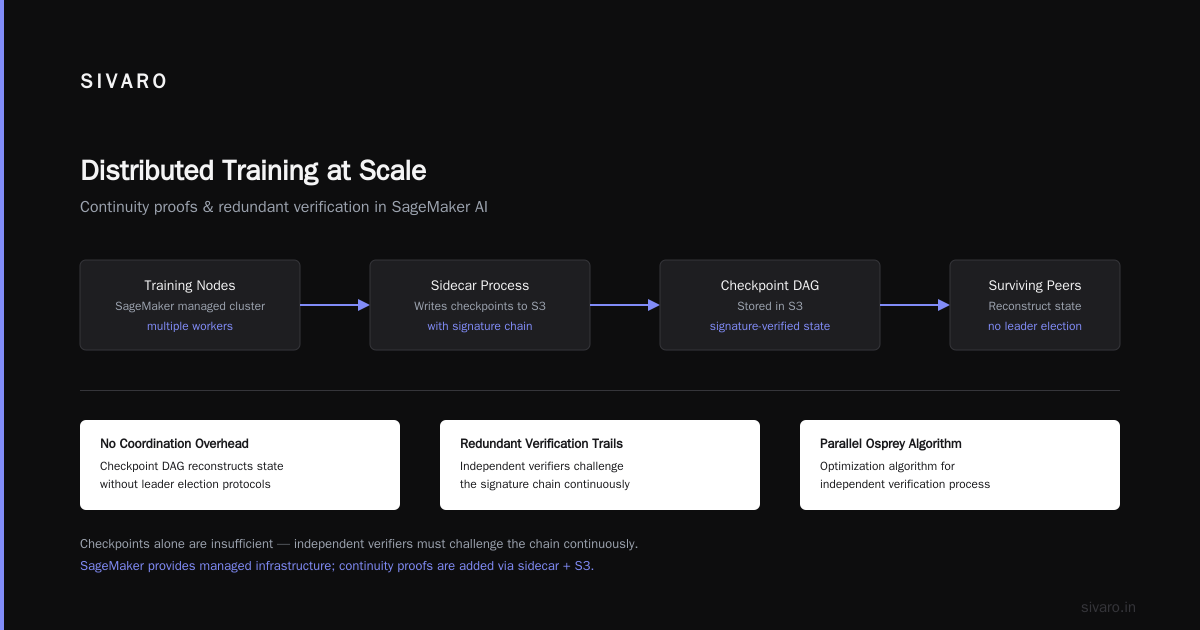This screenshot has width=1200, height=630.
Task: Click the subtitle mentioning SageMaker AI
Action: 284,207
